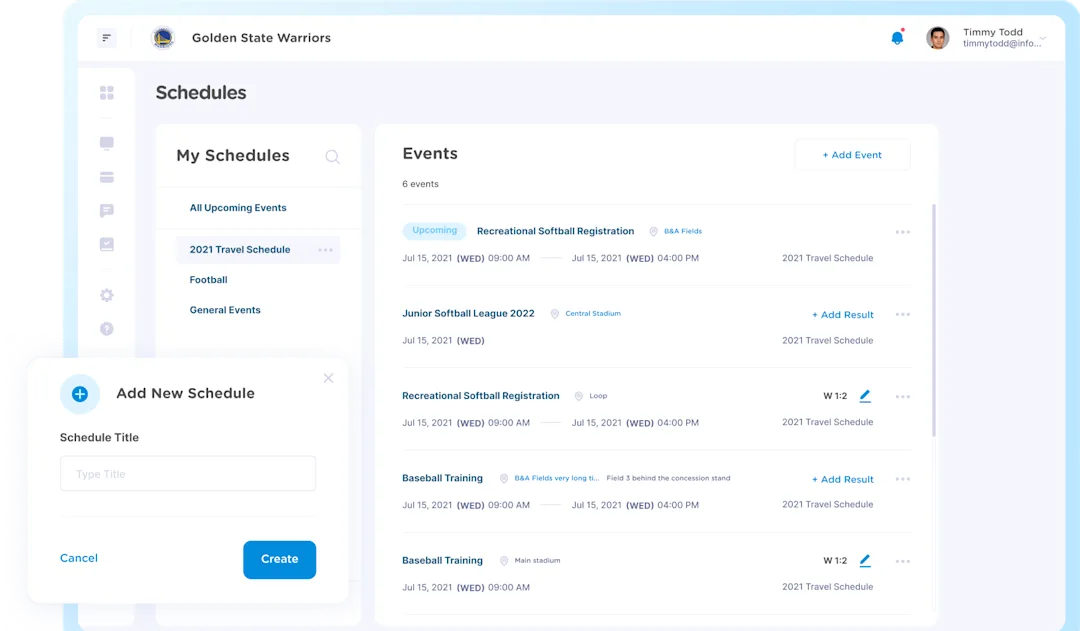1080x631 pixels.
Task: Click the W 1:2 result on Main stadium event
Action: (835, 561)
